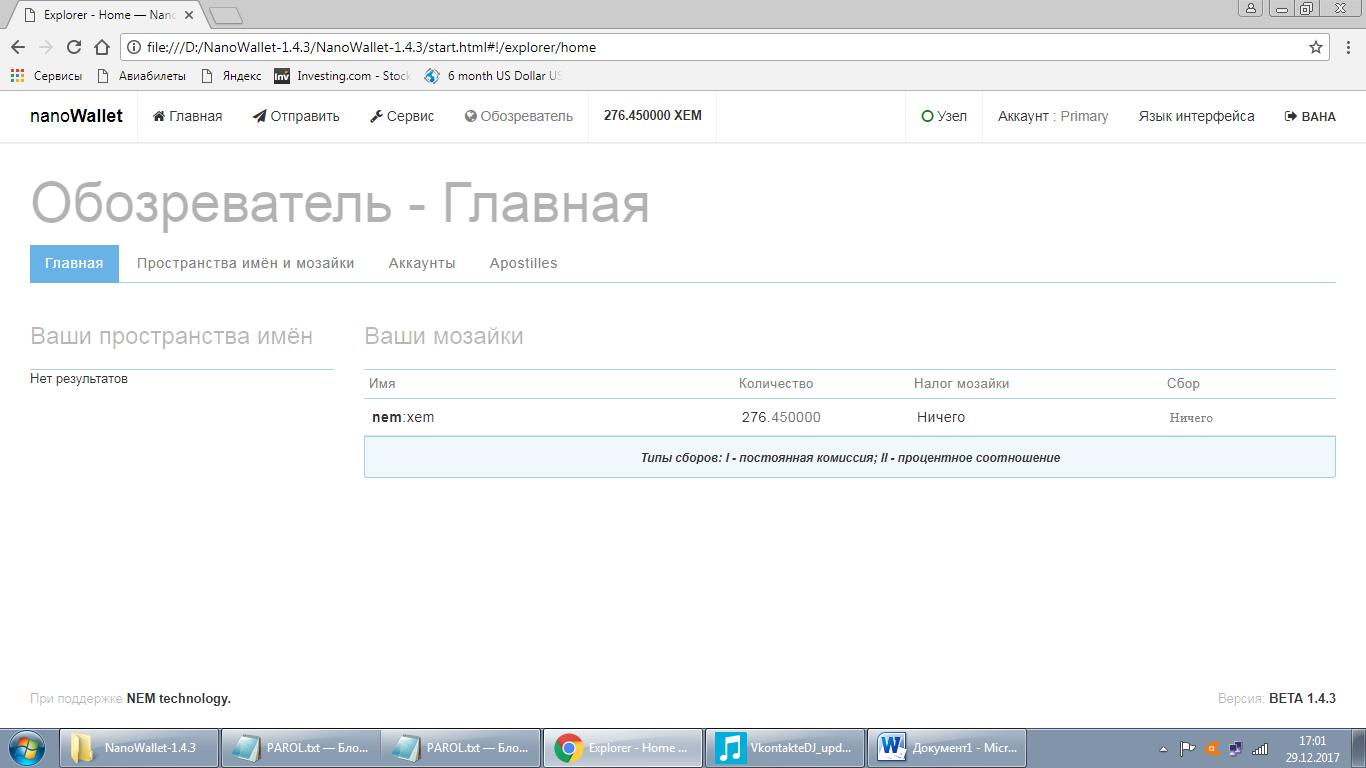Open Обозреватель explorer menu
This screenshot has width=1366, height=768.
click(x=519, y=116)
